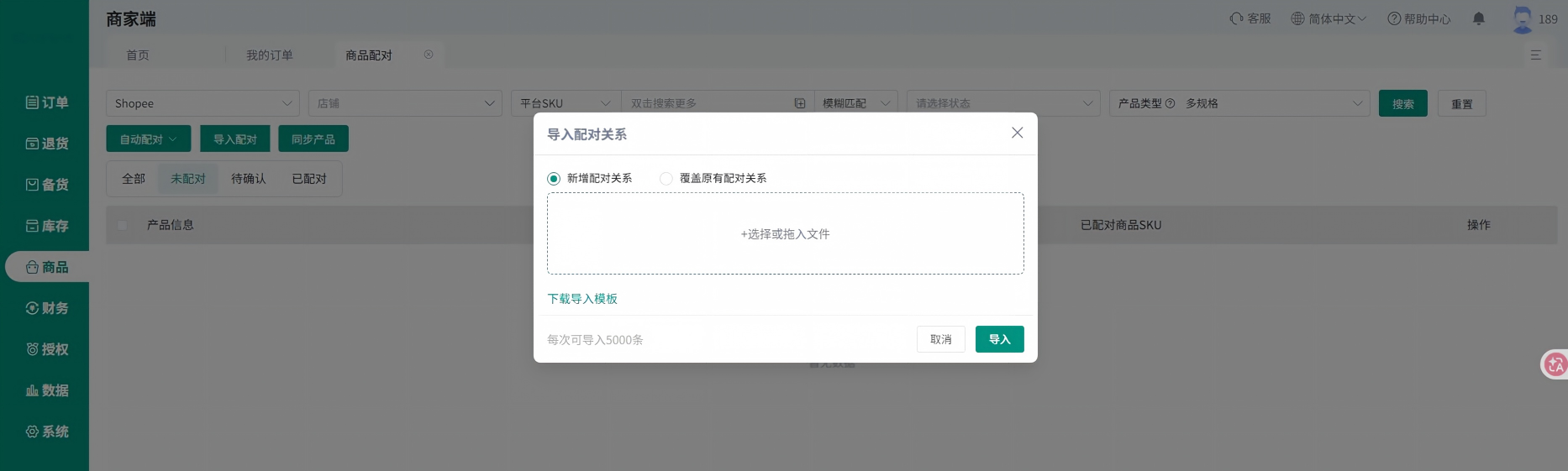Click the 产品类型 help question icon
The width and height of the screenshot is (1568, 471).
(x=1170, y=103)
